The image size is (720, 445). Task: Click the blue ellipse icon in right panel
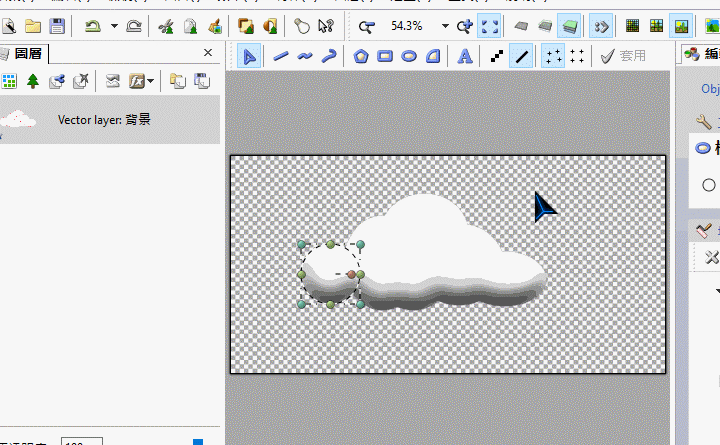(x=703, y=148)
